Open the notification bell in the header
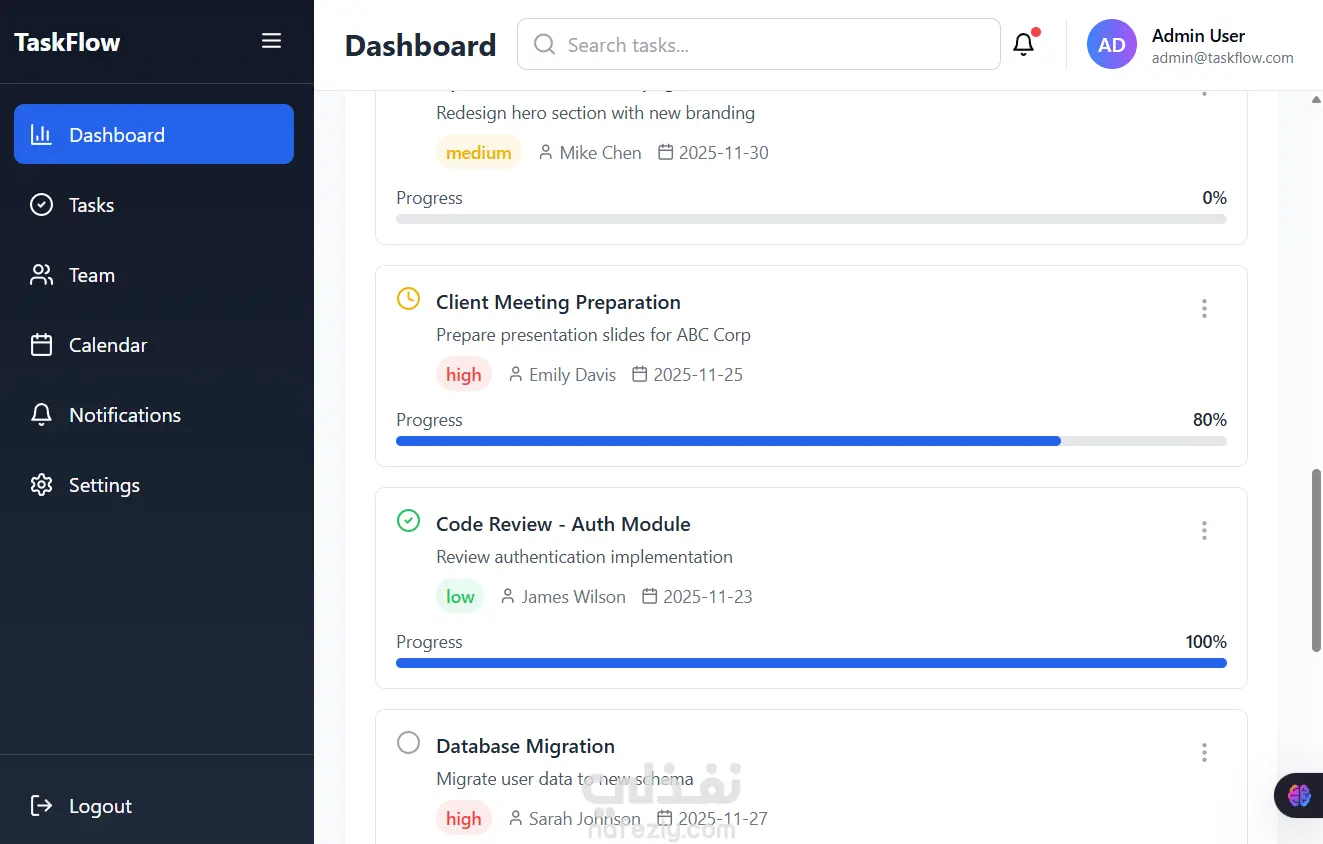This screenshot has width=1323, height=844. 1024,44
